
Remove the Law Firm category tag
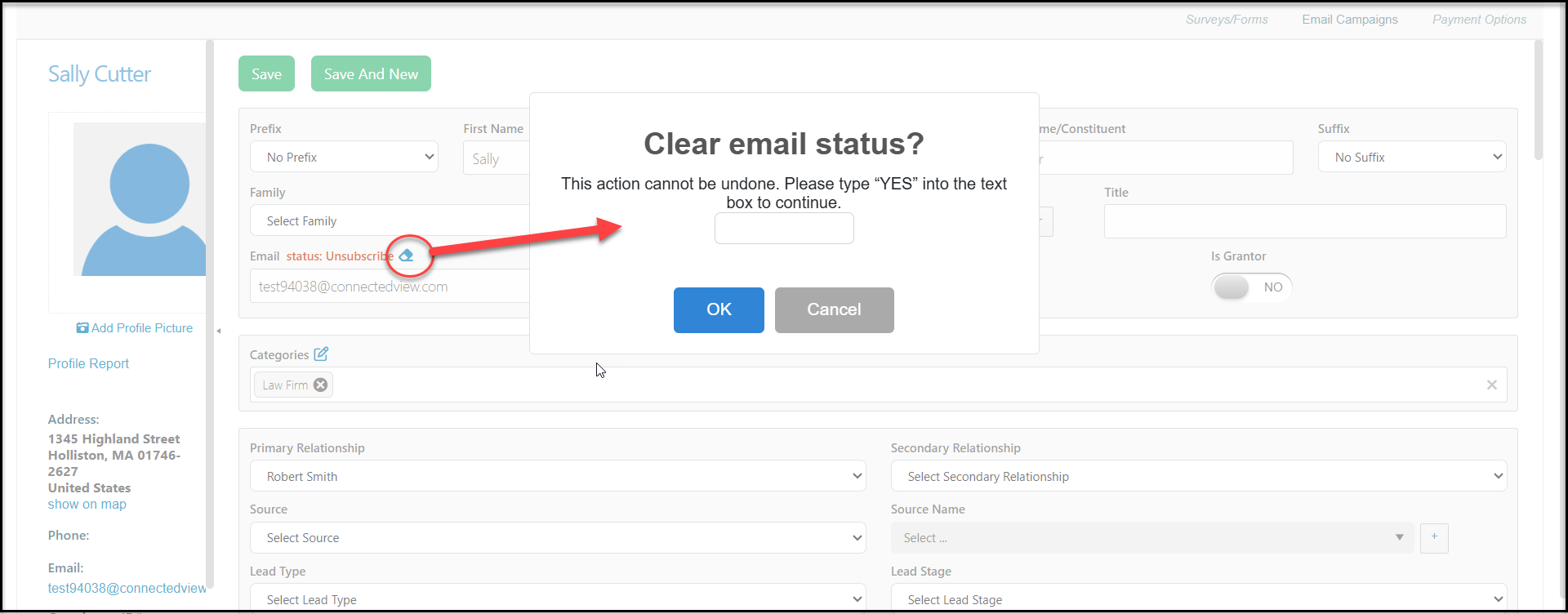coord(321,385)
